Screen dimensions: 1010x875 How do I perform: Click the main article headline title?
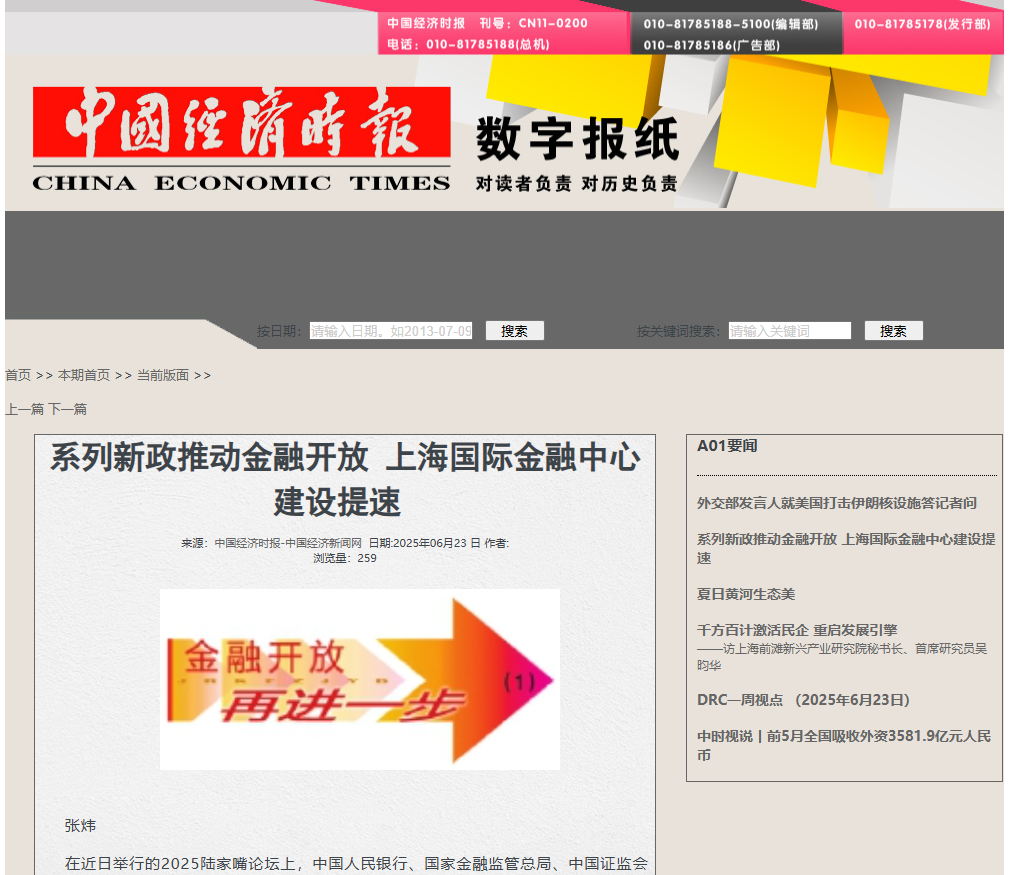pyautogui.click(x=345, y=480)
